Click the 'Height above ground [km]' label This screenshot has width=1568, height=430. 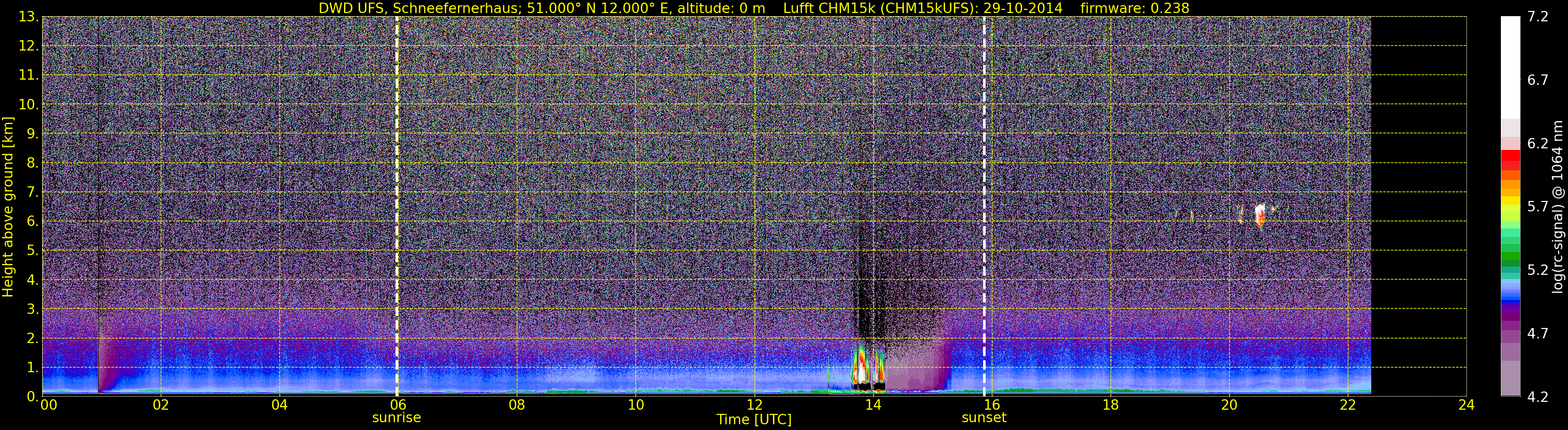pyautogui.click(x=8, y=207)
